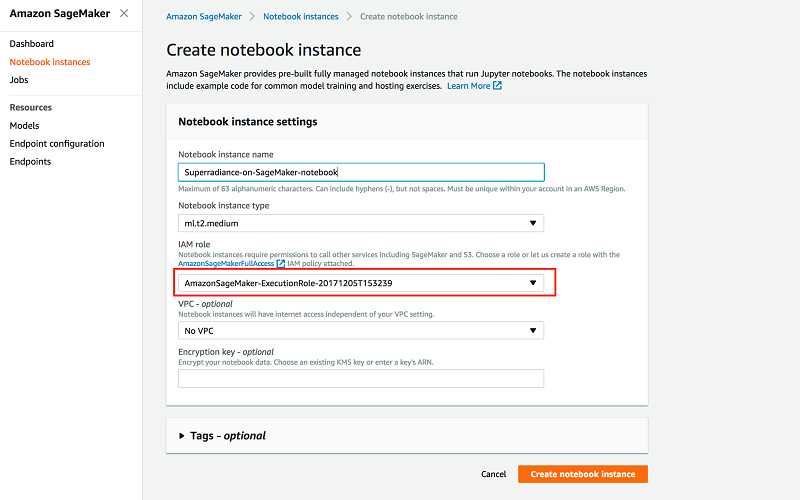800x500 pixels.
Task: Close the SageMaker sidebar with X icon
Action: pos(123,13)
